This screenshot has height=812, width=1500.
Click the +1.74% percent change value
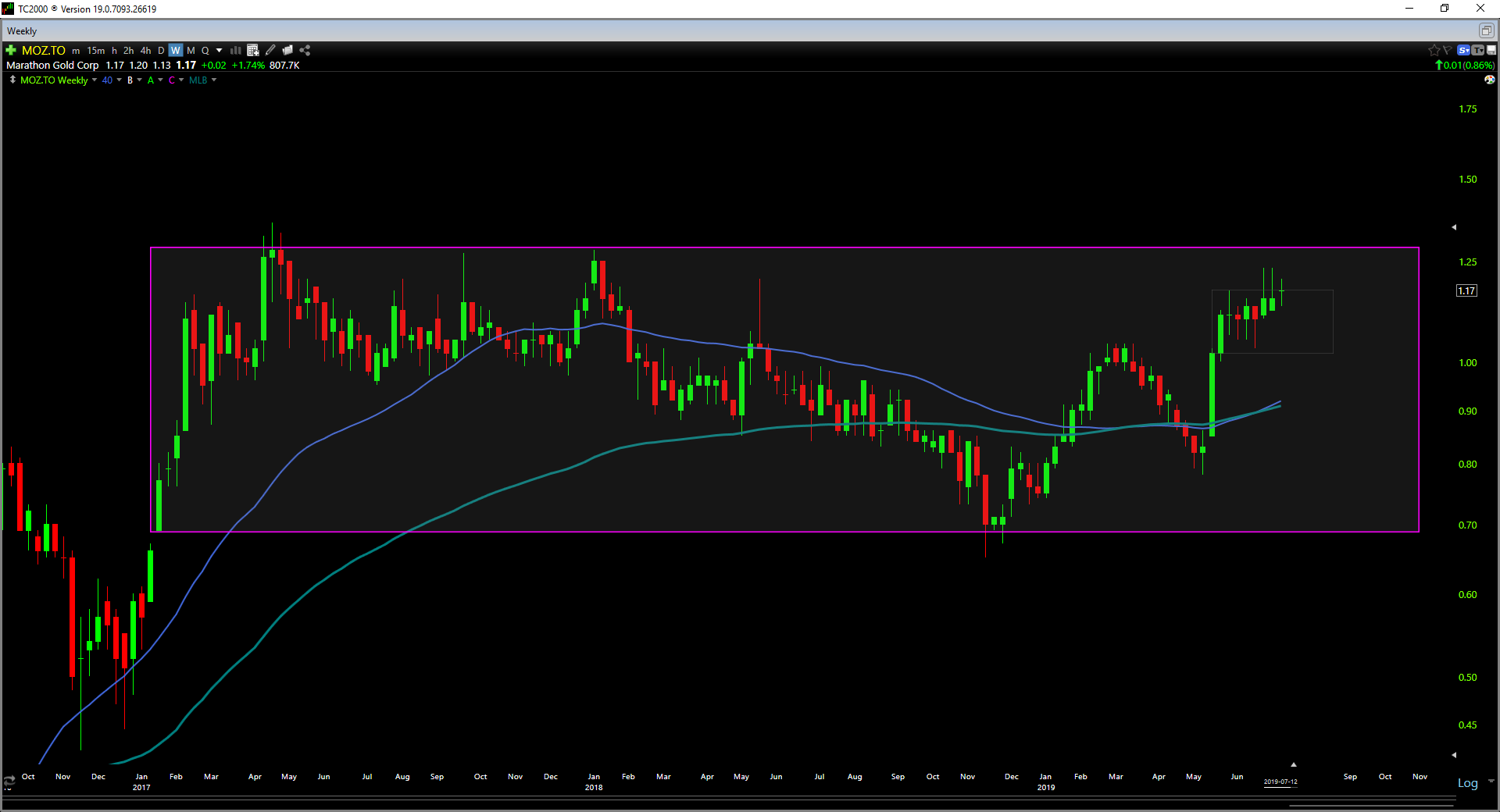[248, 66]
